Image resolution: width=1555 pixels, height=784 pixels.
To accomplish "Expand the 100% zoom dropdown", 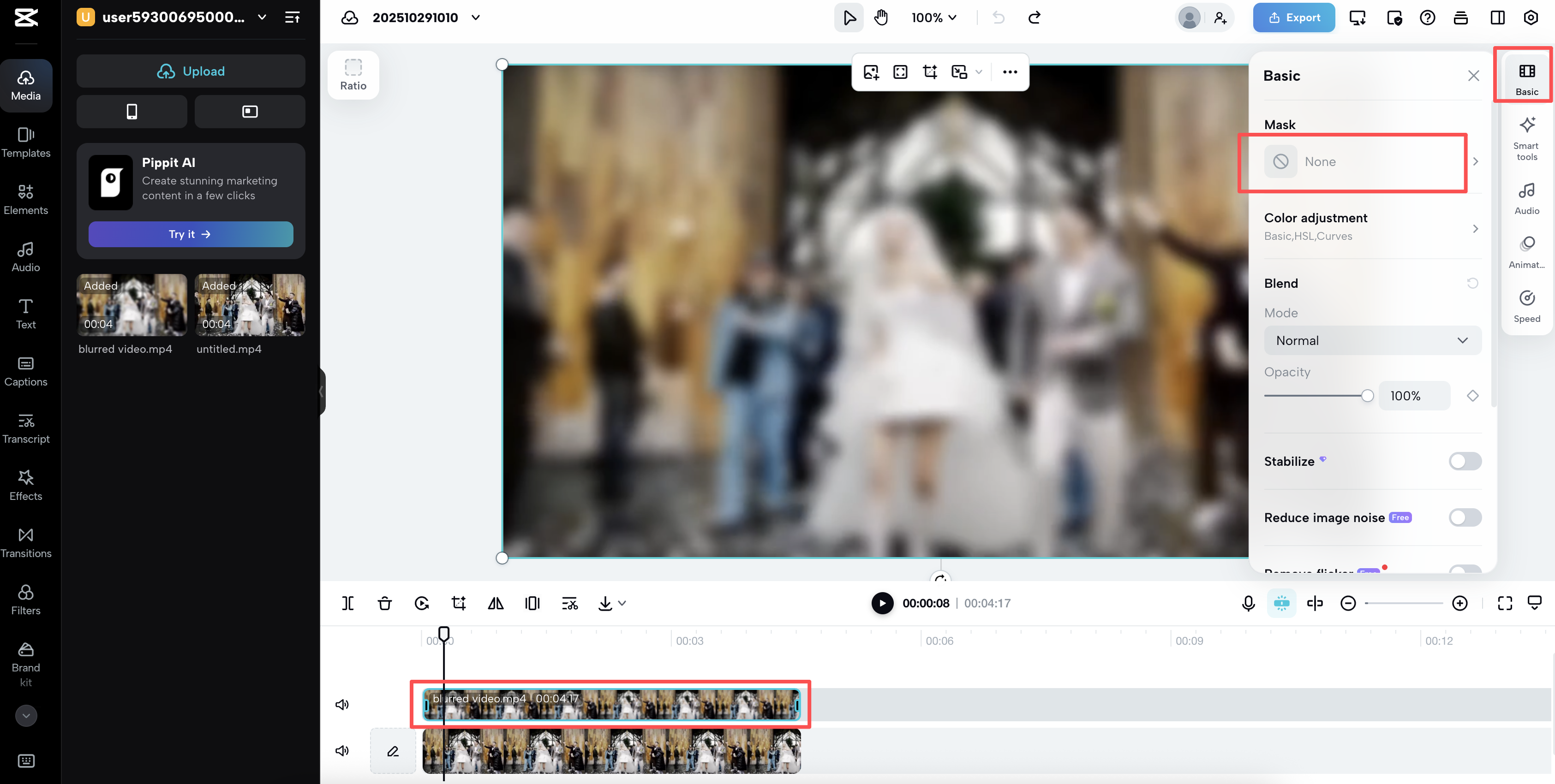I will pos(934,18).
